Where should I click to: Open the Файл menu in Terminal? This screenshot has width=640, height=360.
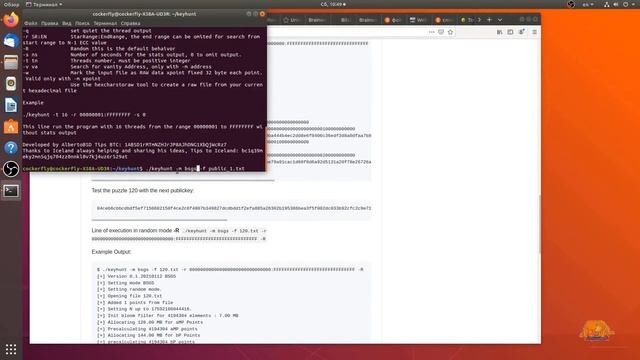[x=31, y=23]
